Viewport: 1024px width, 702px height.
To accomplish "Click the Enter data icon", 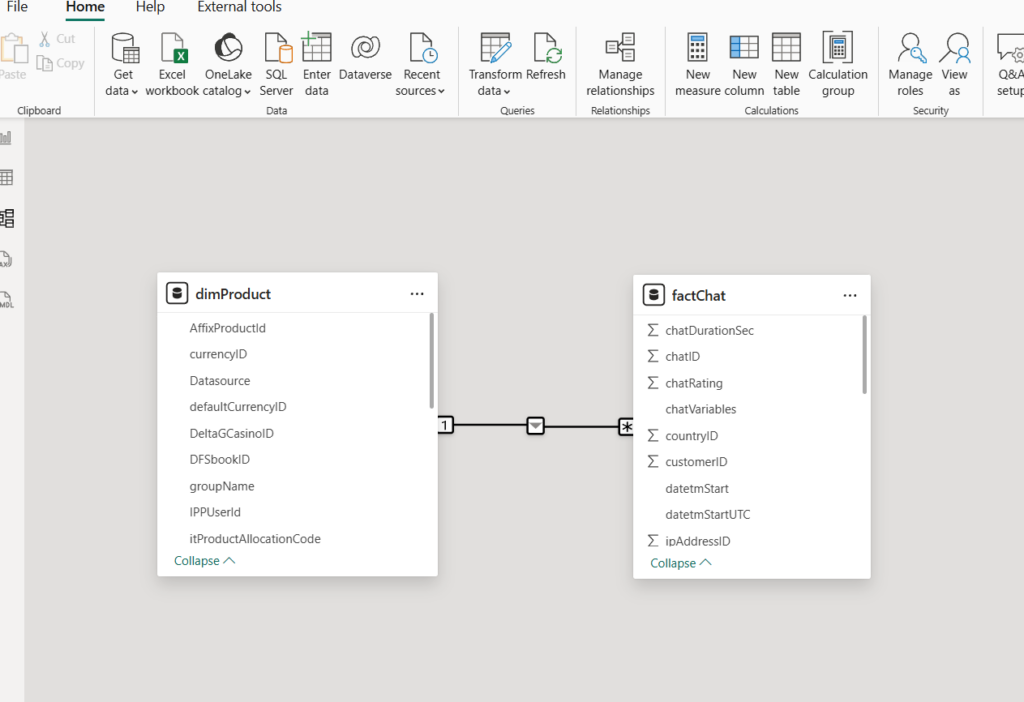I will click(x=317, y=48).
